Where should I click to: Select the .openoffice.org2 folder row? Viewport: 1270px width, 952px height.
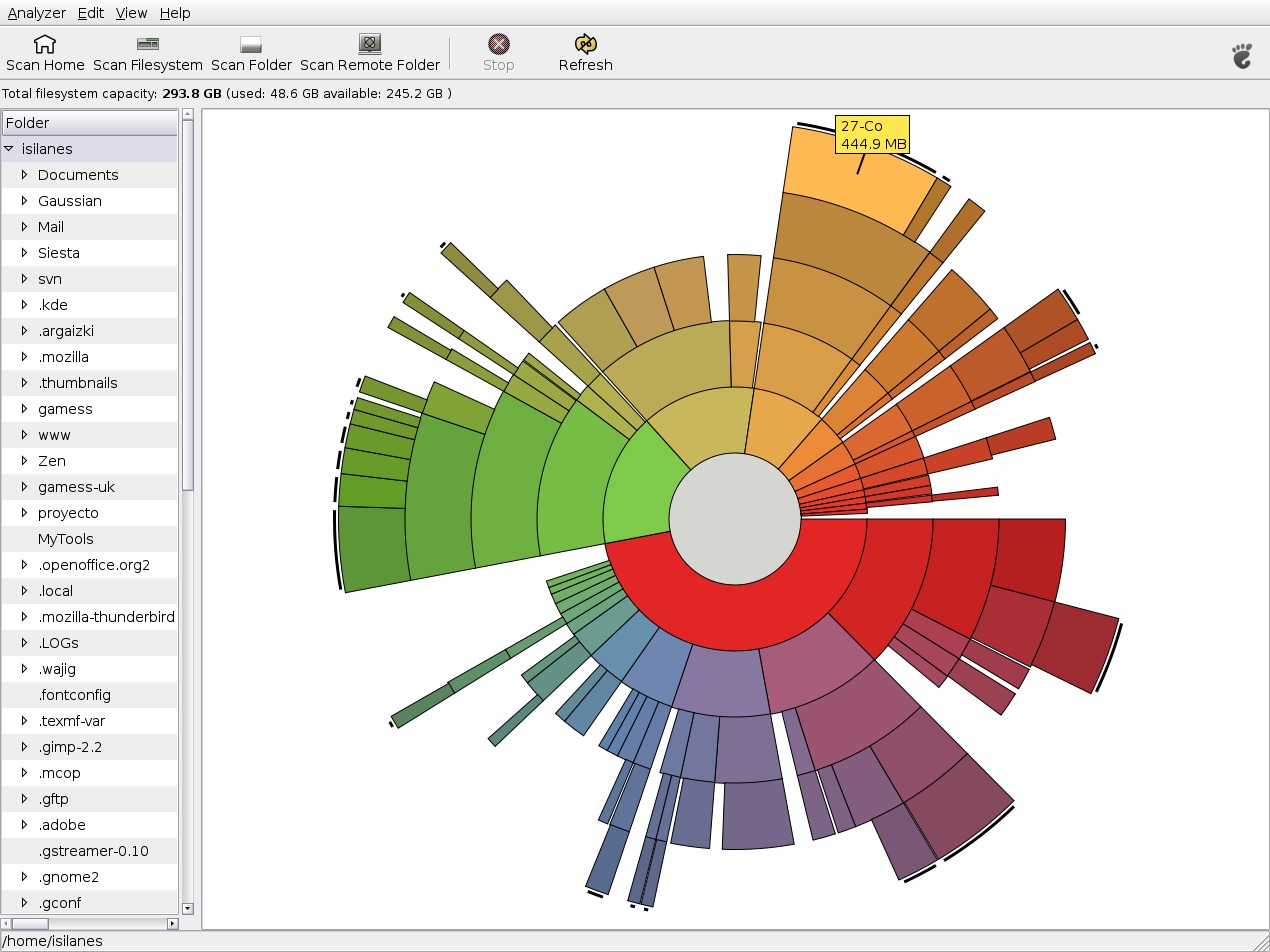pyautogui.click(x=90, y=565)
